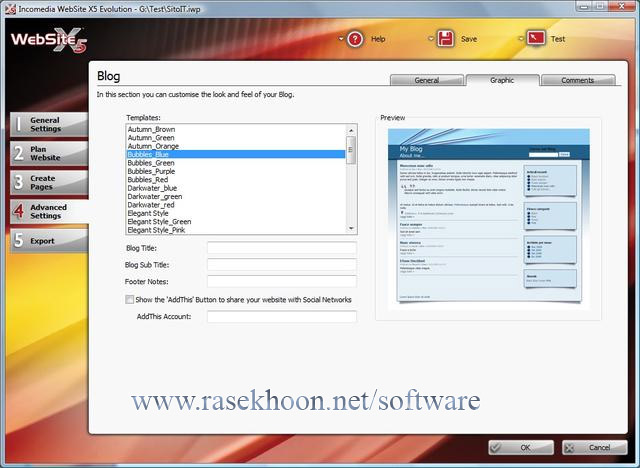This screenshot has width=640, height=468.
Task: Close the WebSite X5 window
Action: pos(621,6)
